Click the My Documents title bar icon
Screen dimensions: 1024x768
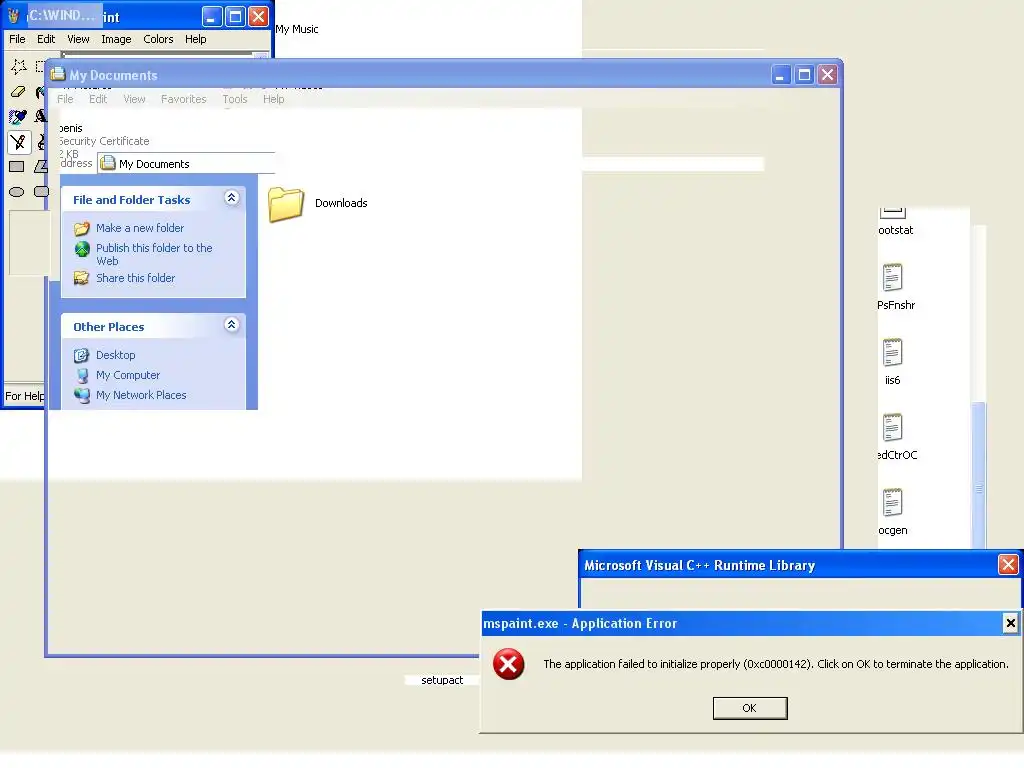pyautogui.click(x=58, y=74)
